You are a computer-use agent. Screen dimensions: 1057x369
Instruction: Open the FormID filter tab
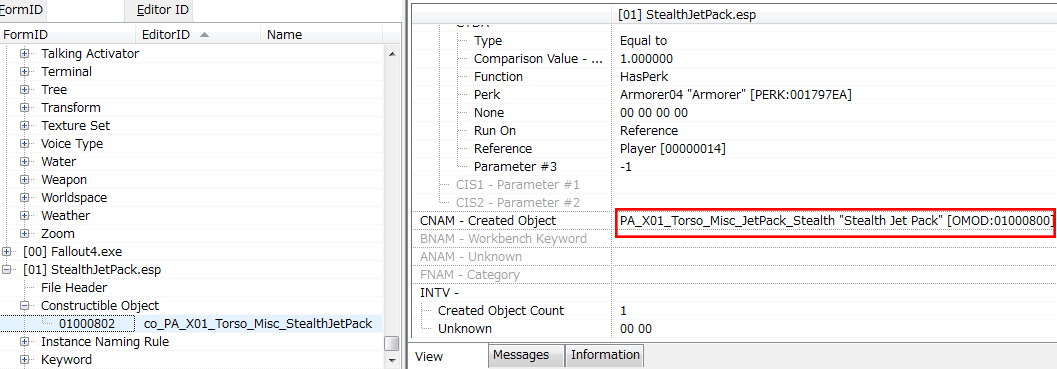pos(23,11)
